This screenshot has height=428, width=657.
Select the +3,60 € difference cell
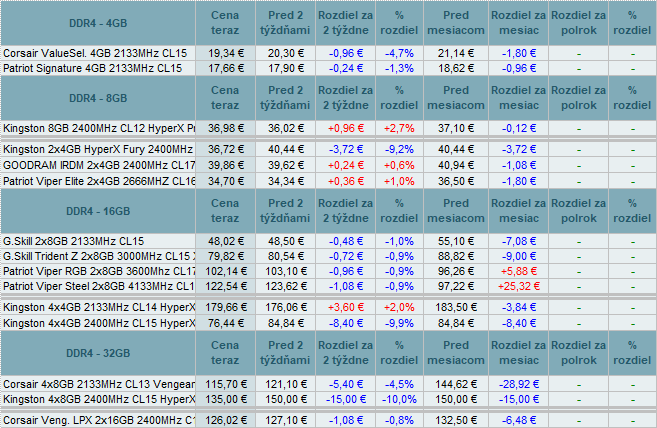point(346,307)
